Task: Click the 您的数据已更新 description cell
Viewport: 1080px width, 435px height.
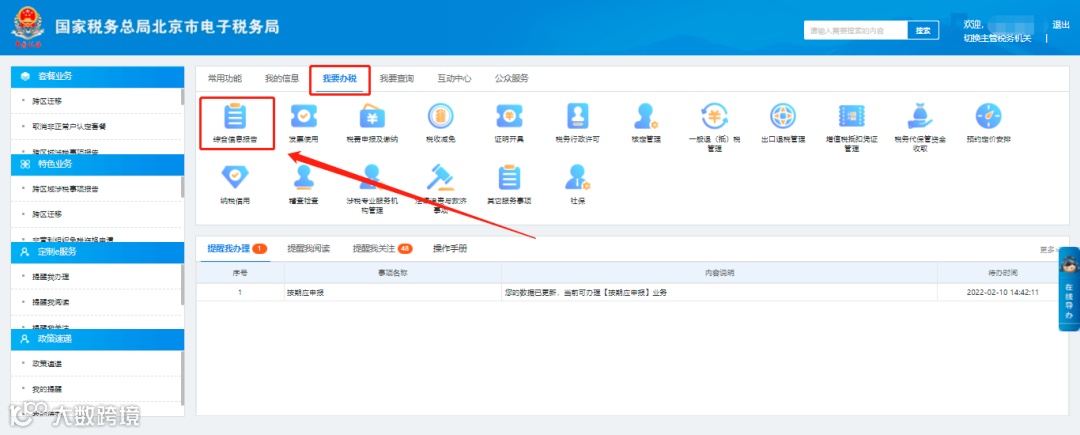Action: pos(719,293)
